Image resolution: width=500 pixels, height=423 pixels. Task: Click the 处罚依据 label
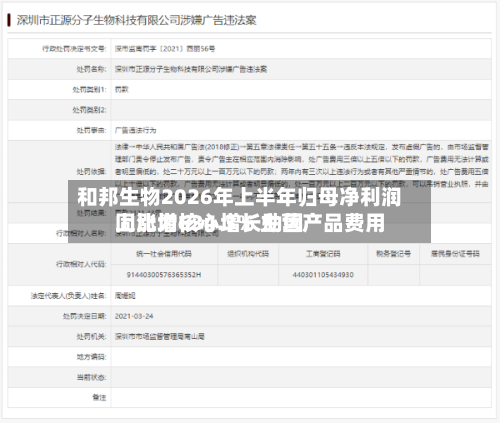point(91,172)
